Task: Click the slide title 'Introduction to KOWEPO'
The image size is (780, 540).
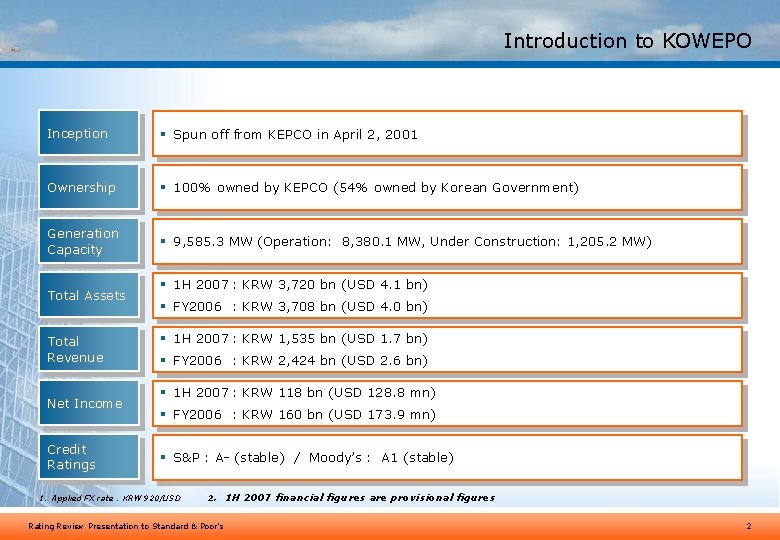Action: click(x=627, y=41)
